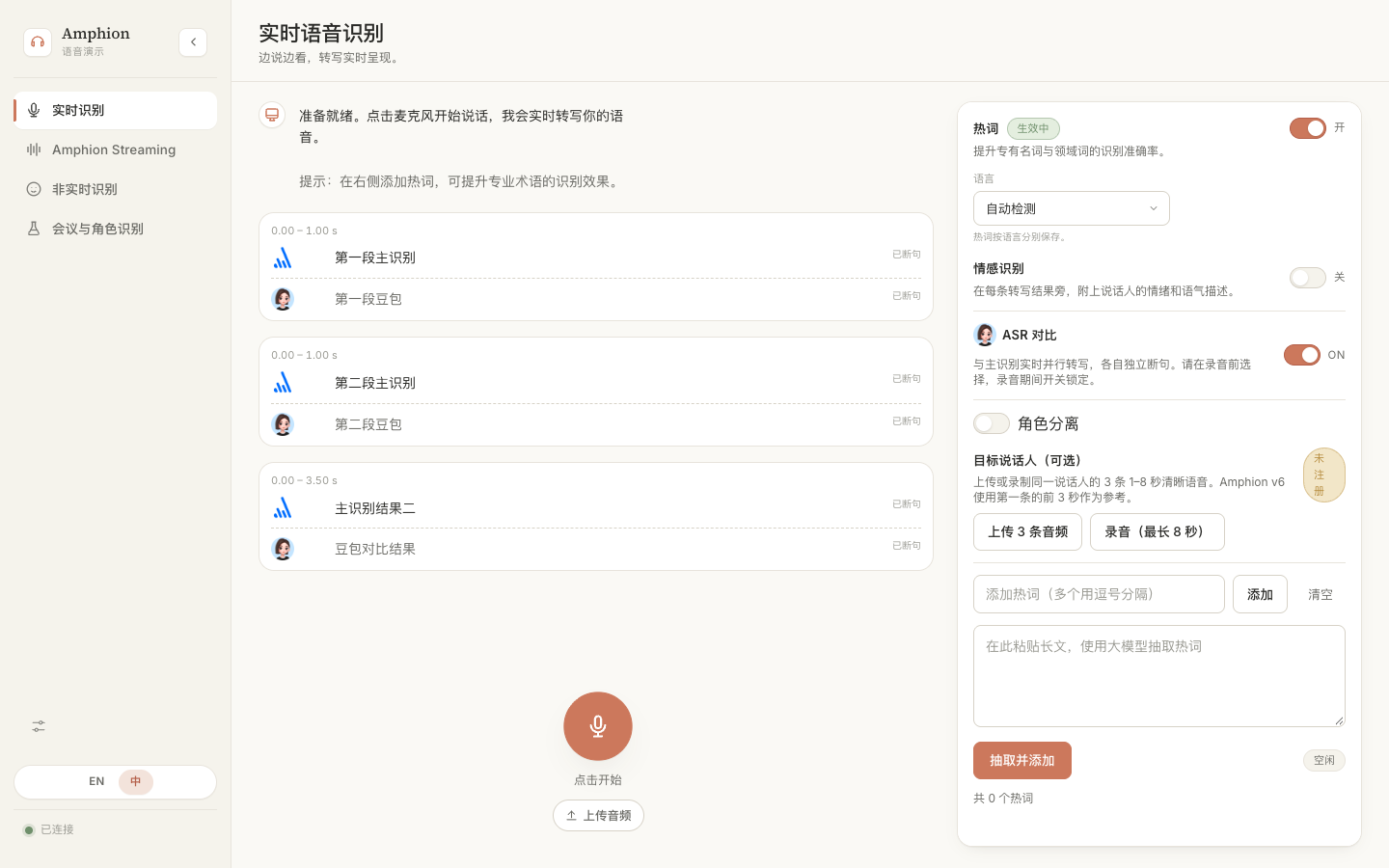Click the 第二段豆包 transcript text
The width and height of the screenshot is (1389, 868).
368,424
